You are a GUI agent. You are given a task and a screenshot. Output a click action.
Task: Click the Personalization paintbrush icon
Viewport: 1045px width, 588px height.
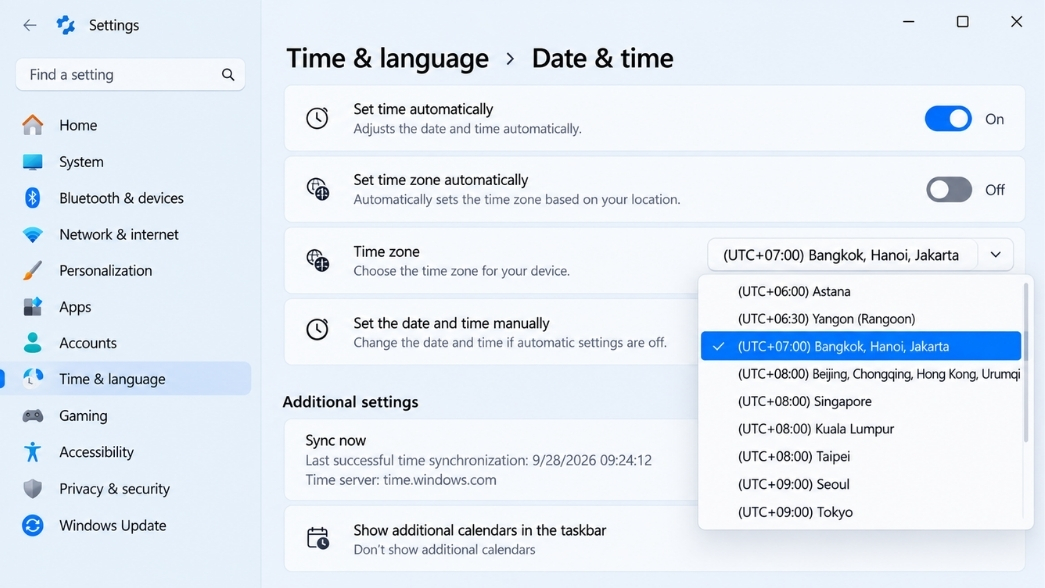tap(32, 271)
